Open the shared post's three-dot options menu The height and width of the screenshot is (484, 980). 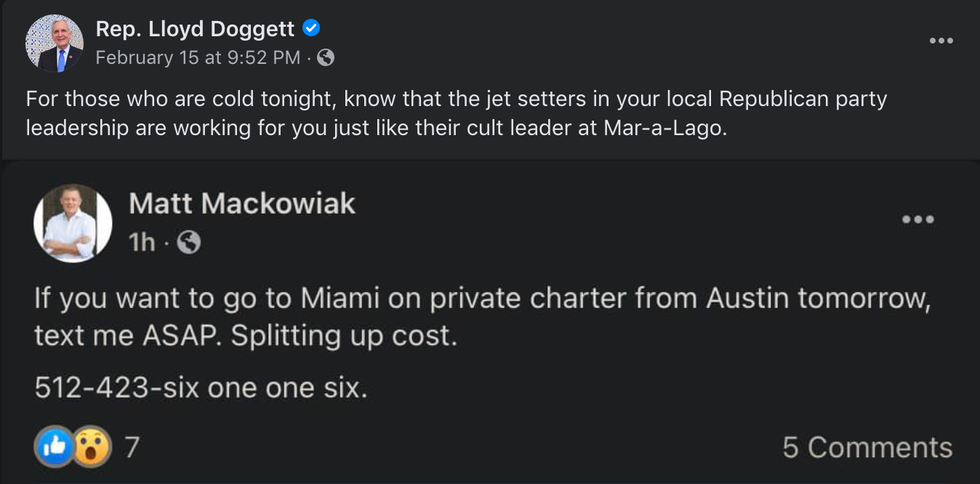917,220
